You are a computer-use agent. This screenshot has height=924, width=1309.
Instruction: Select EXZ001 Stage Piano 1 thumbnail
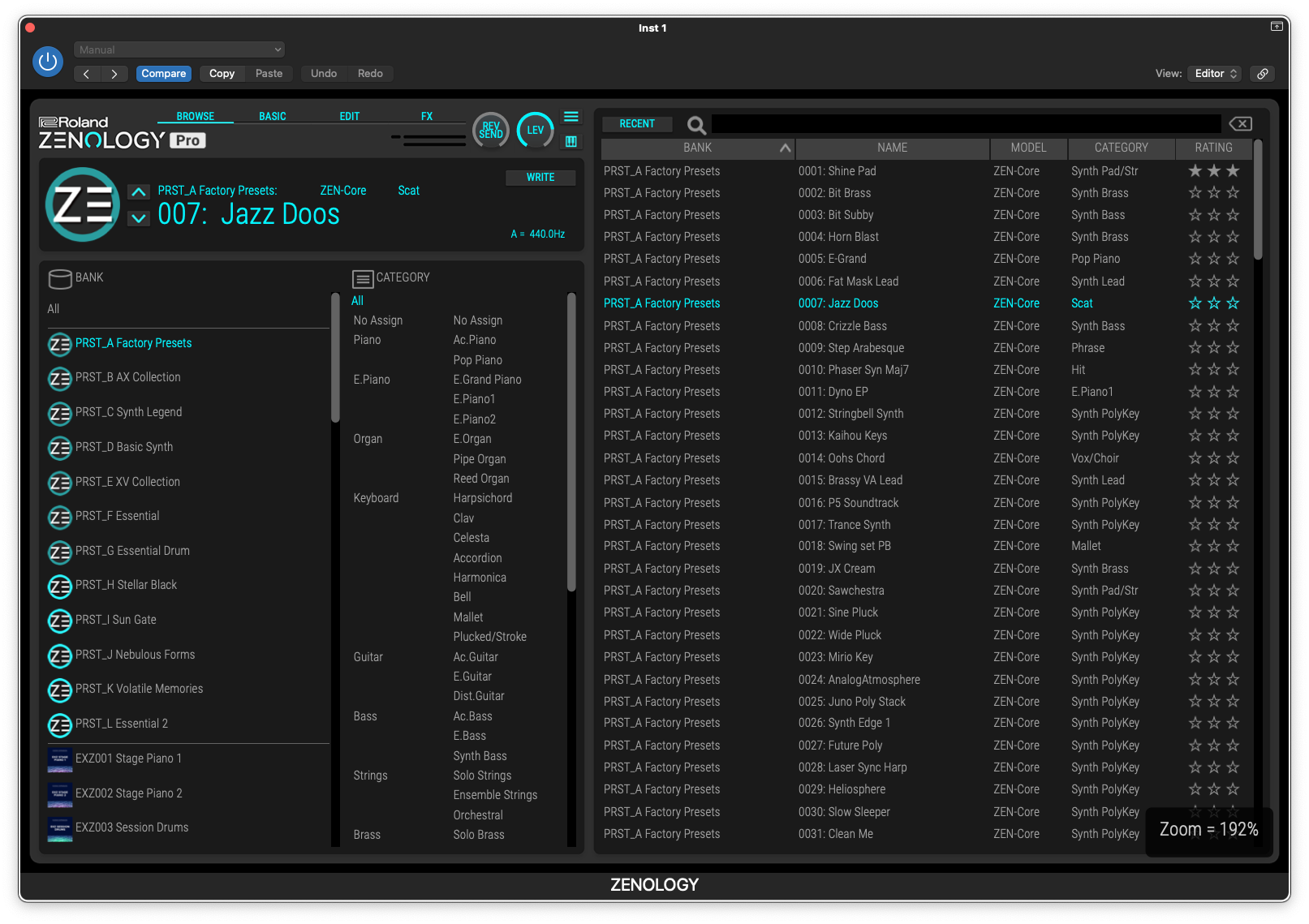pos(60,759)
